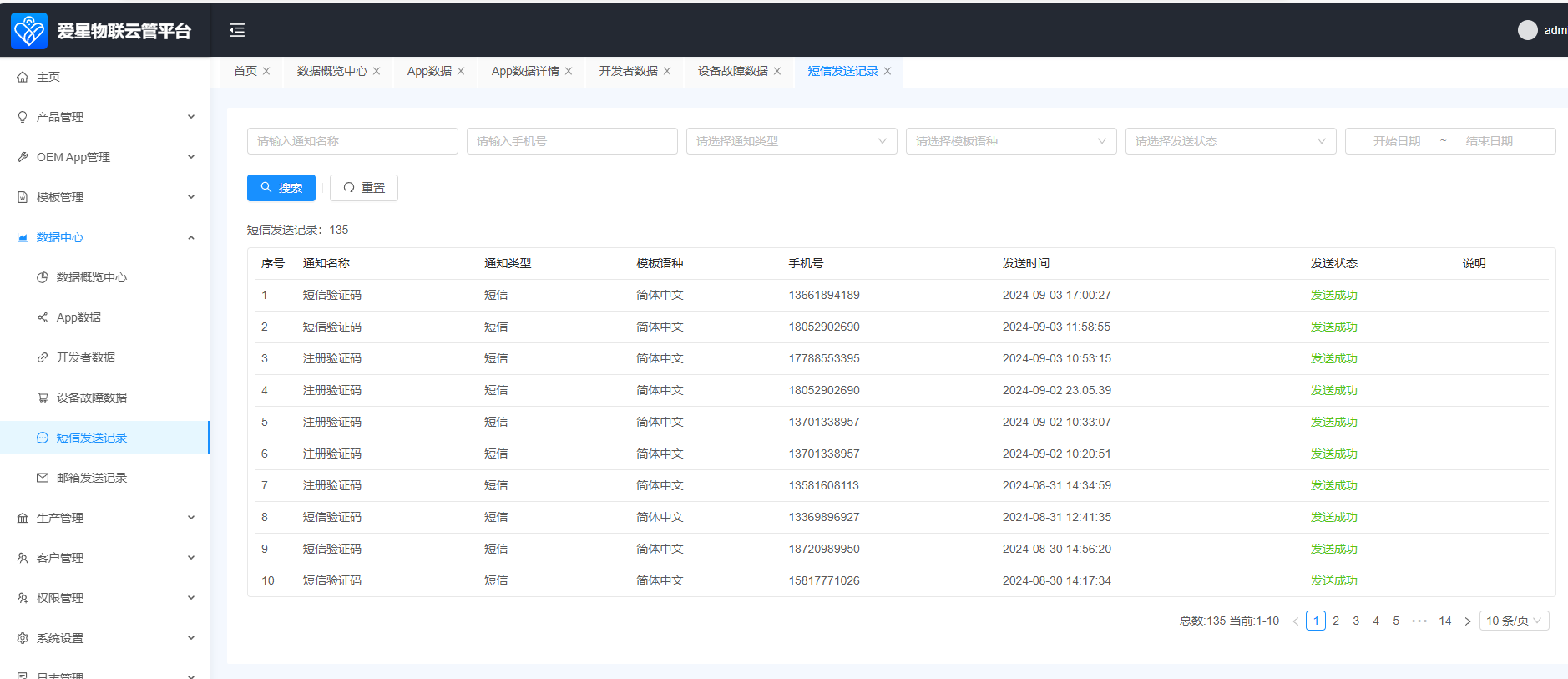Go to the previous page arrow
The width and height of the screenshot is (1568, 679).
coord(1296,621)
